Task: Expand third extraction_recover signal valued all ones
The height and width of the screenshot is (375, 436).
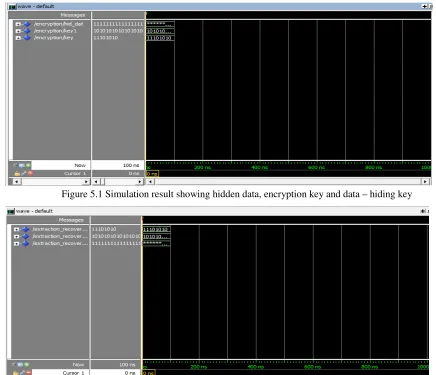Action: click(16, 244)
